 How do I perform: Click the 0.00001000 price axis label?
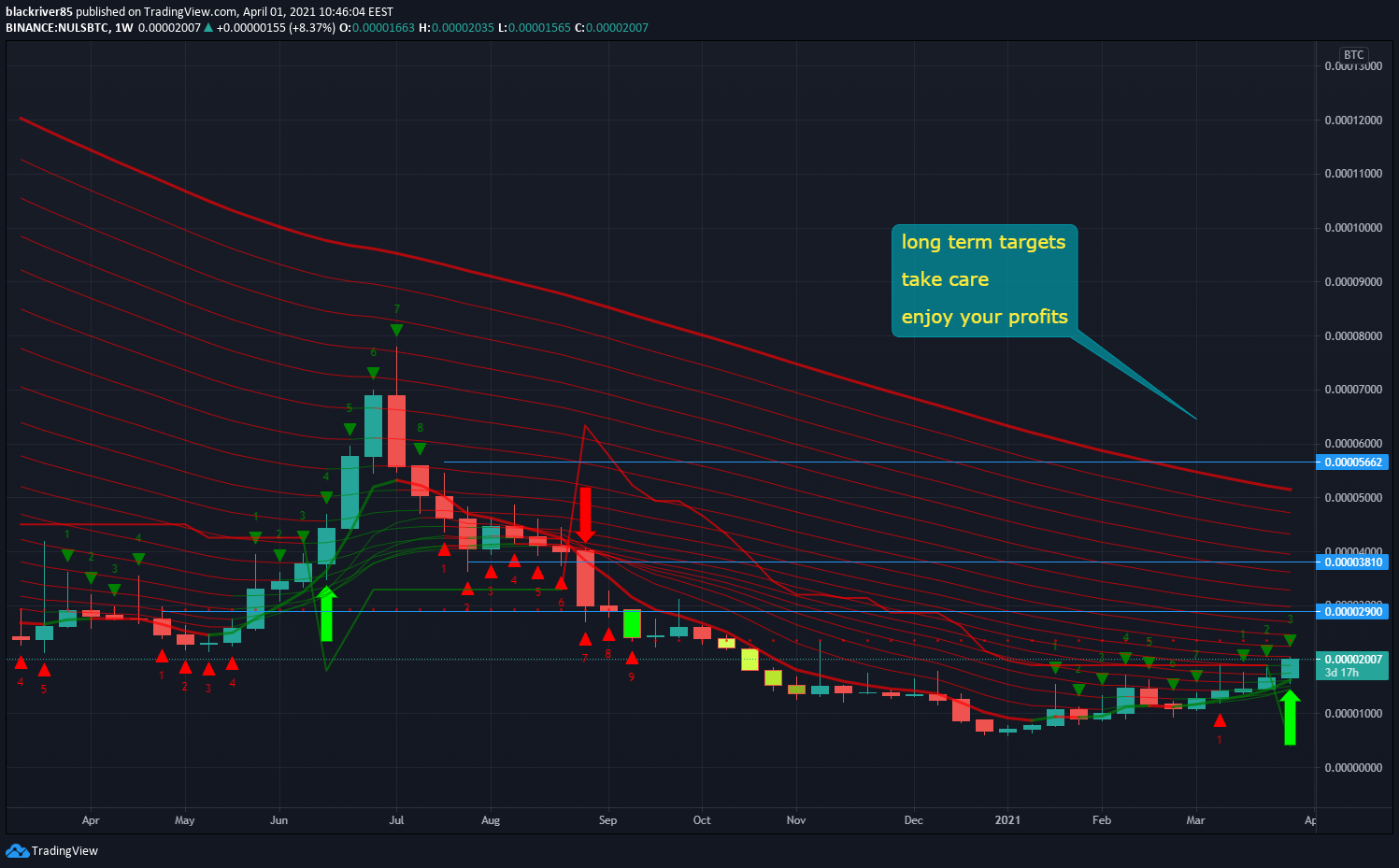[1353, 714]
